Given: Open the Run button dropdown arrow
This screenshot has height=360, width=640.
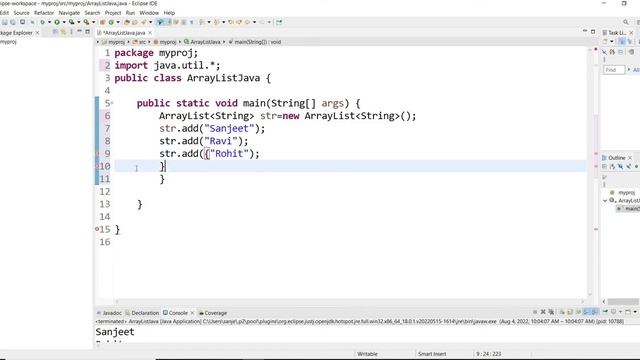Looking at the screenshot, I should point(64,22).
